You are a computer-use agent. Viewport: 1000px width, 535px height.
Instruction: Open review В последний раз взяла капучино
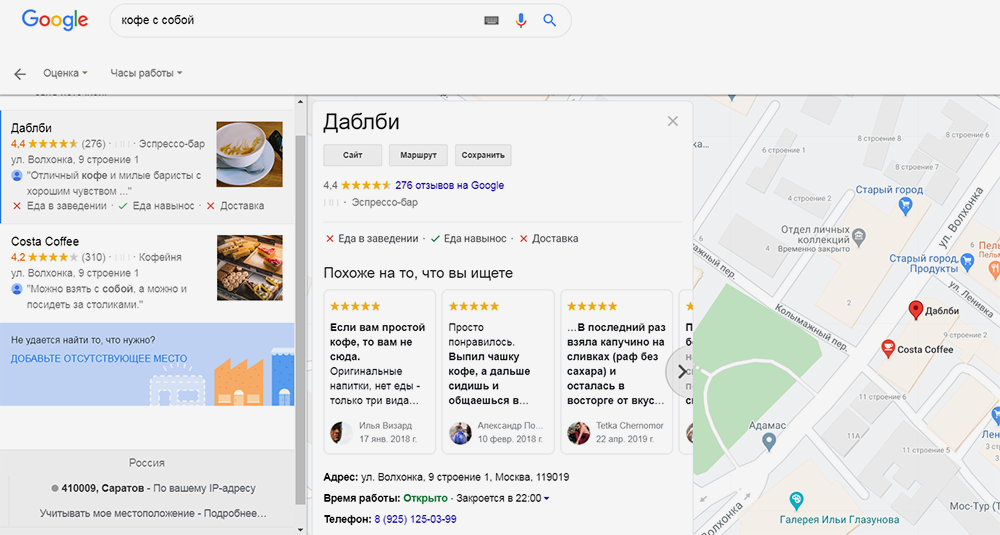coord(617,372)
